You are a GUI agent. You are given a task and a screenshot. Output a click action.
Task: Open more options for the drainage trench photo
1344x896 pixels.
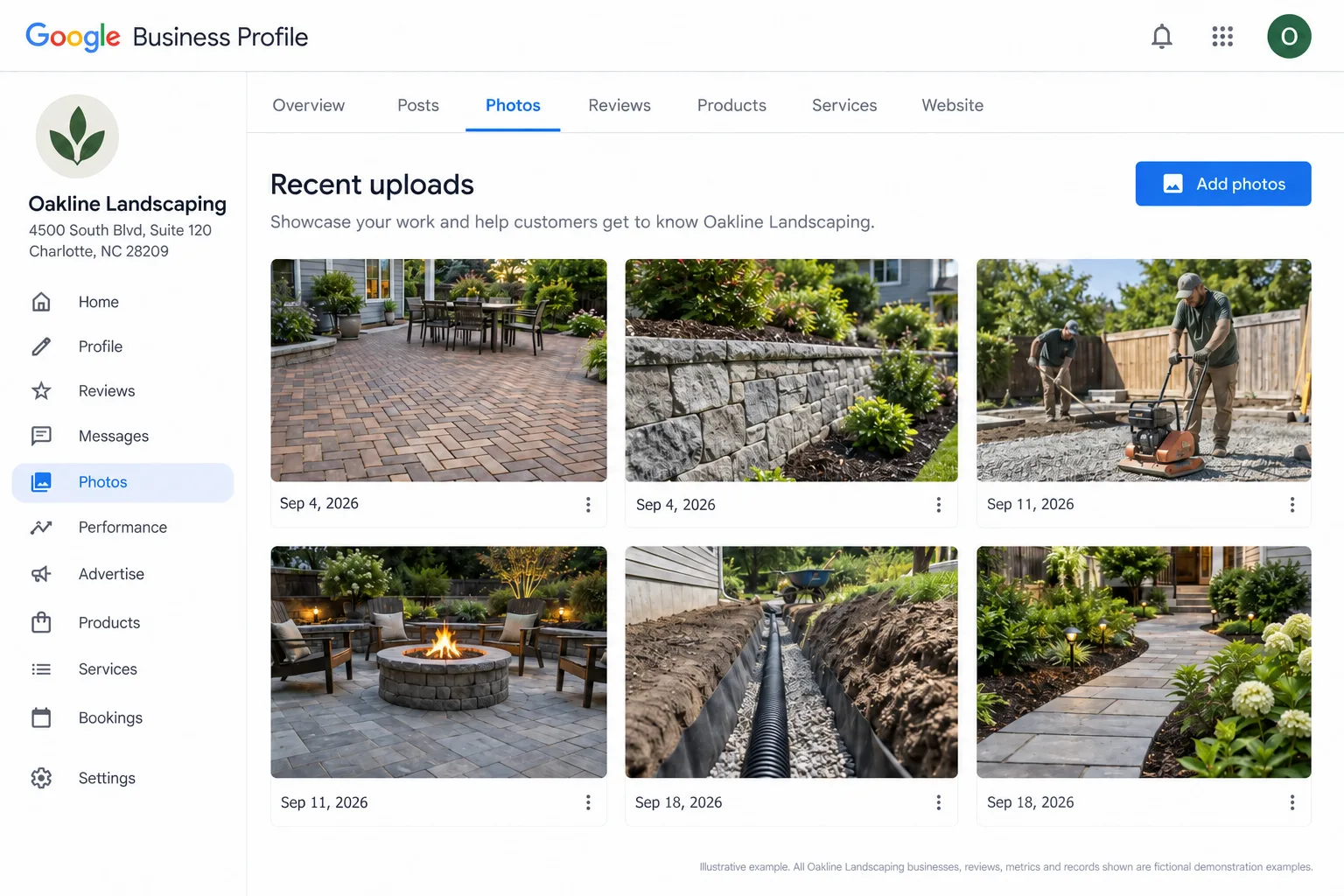(939, 802)
